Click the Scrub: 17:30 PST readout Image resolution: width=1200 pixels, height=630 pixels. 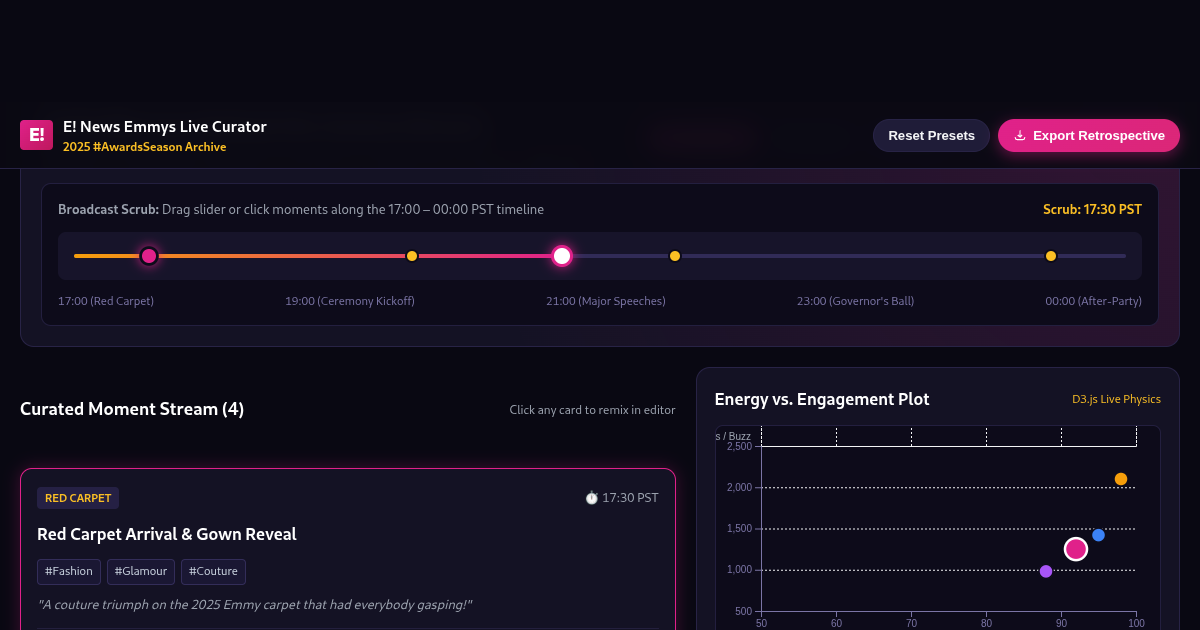click(1092, 210)
